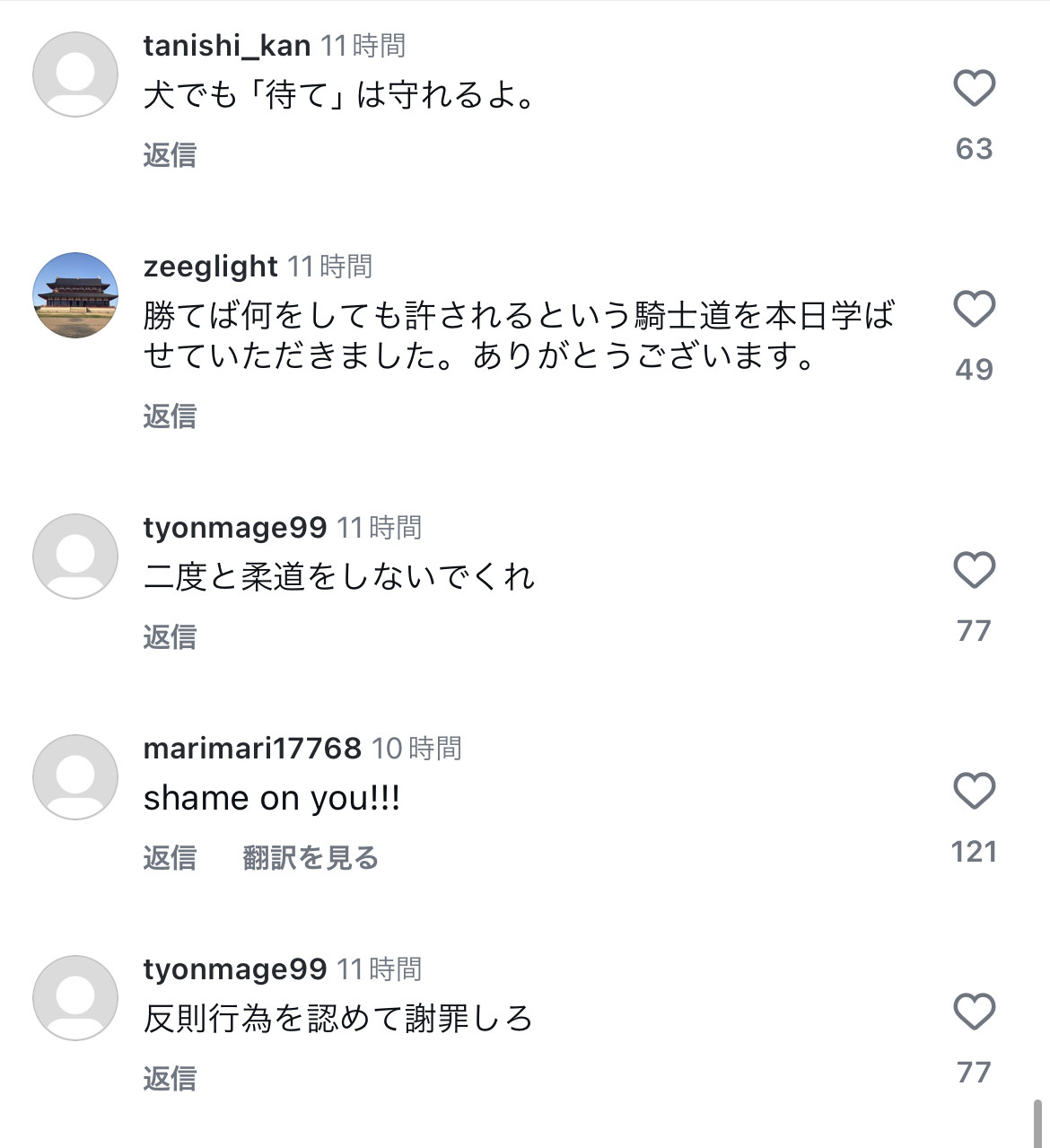1050x1148 pixels.
Task: Open marimari17768 username profile
Action: (x=252, y=749)
